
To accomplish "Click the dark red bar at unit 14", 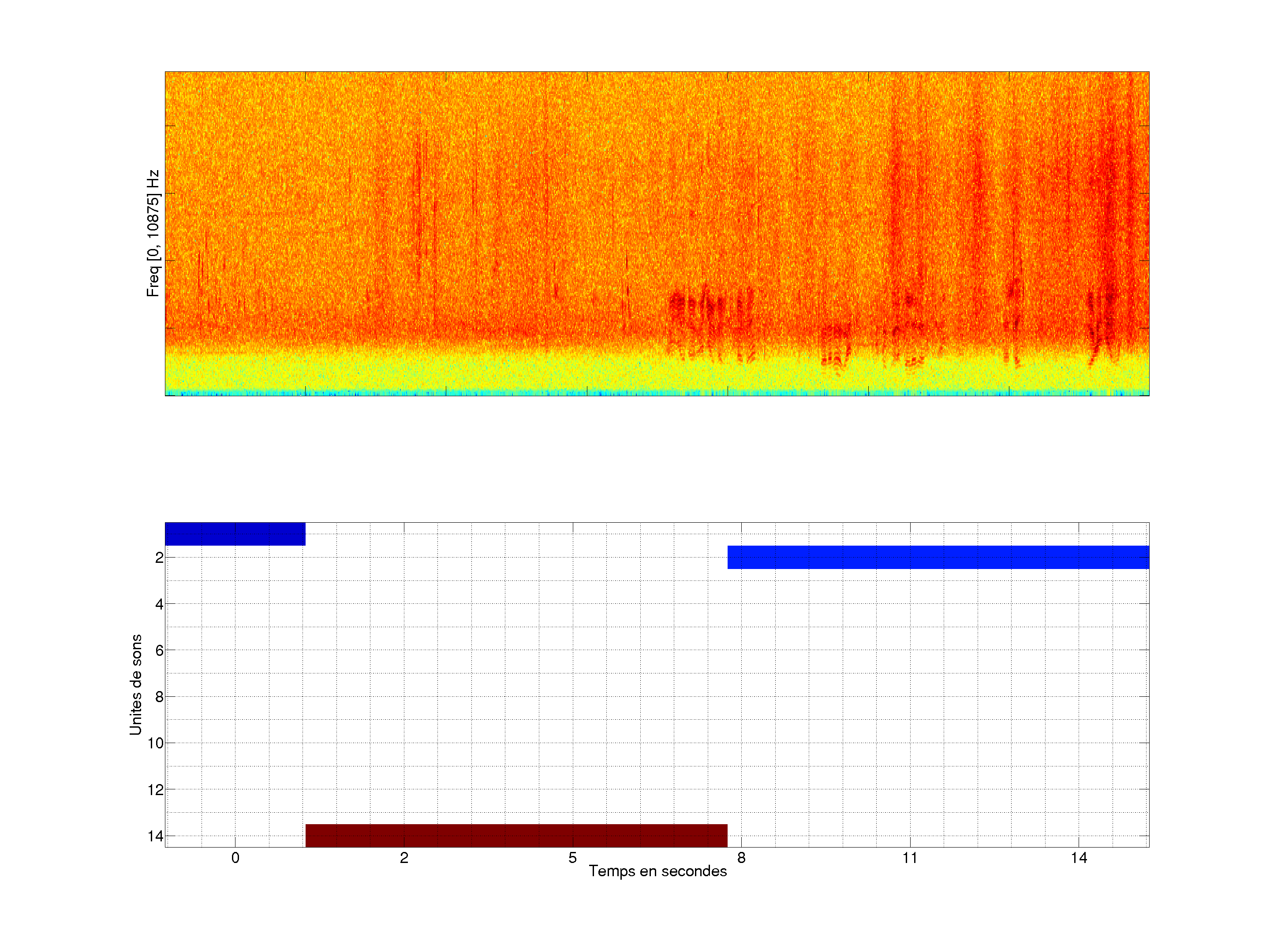I will pyautogui.click(x=516, y=836).
